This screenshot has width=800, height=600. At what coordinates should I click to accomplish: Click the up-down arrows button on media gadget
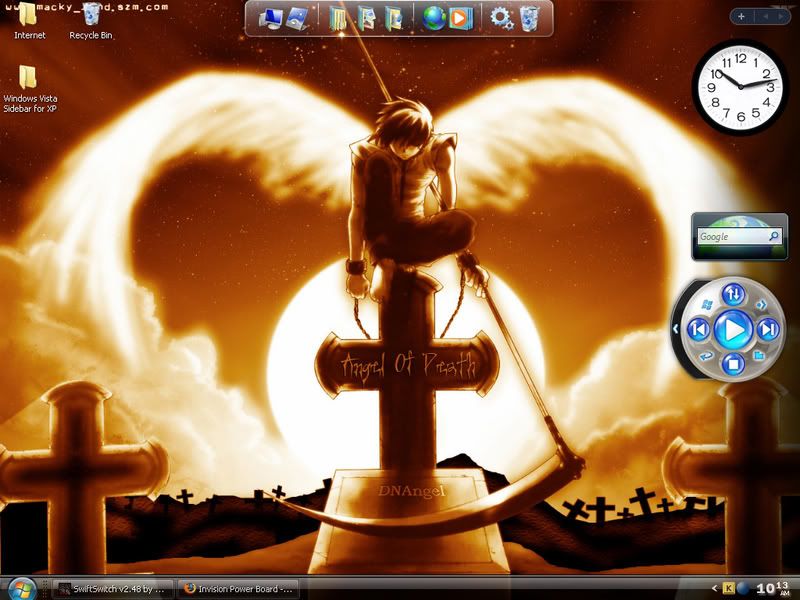click(733, 294)
